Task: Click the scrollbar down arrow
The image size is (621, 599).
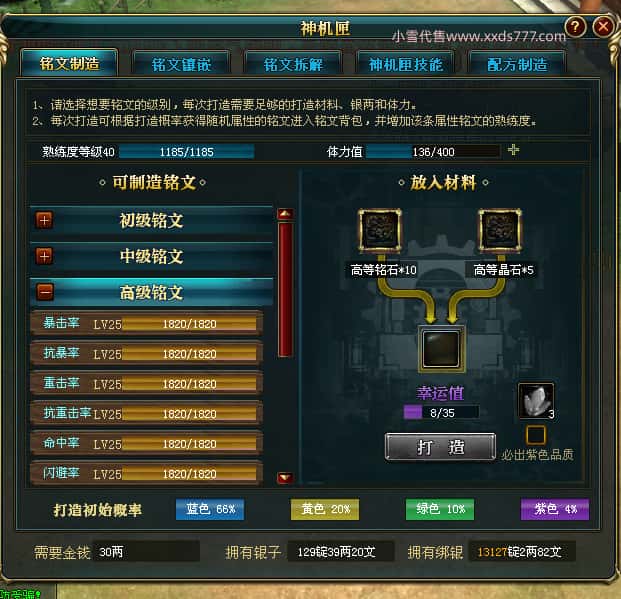Action: 286,477
